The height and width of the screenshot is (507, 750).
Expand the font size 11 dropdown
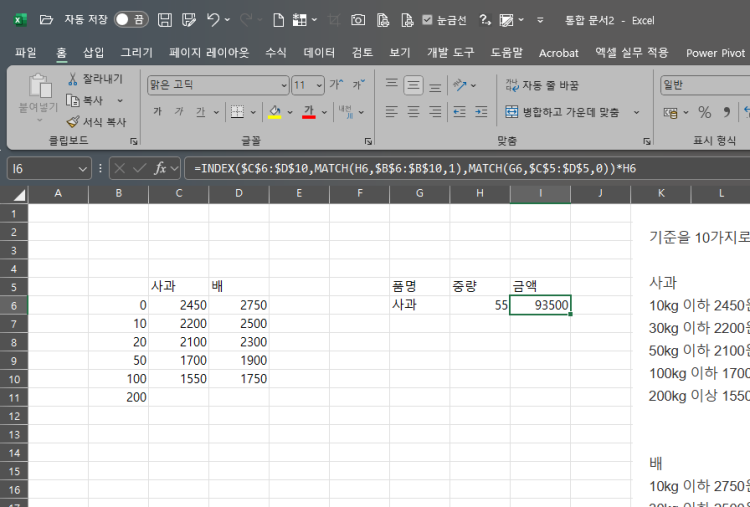[318, 86]
